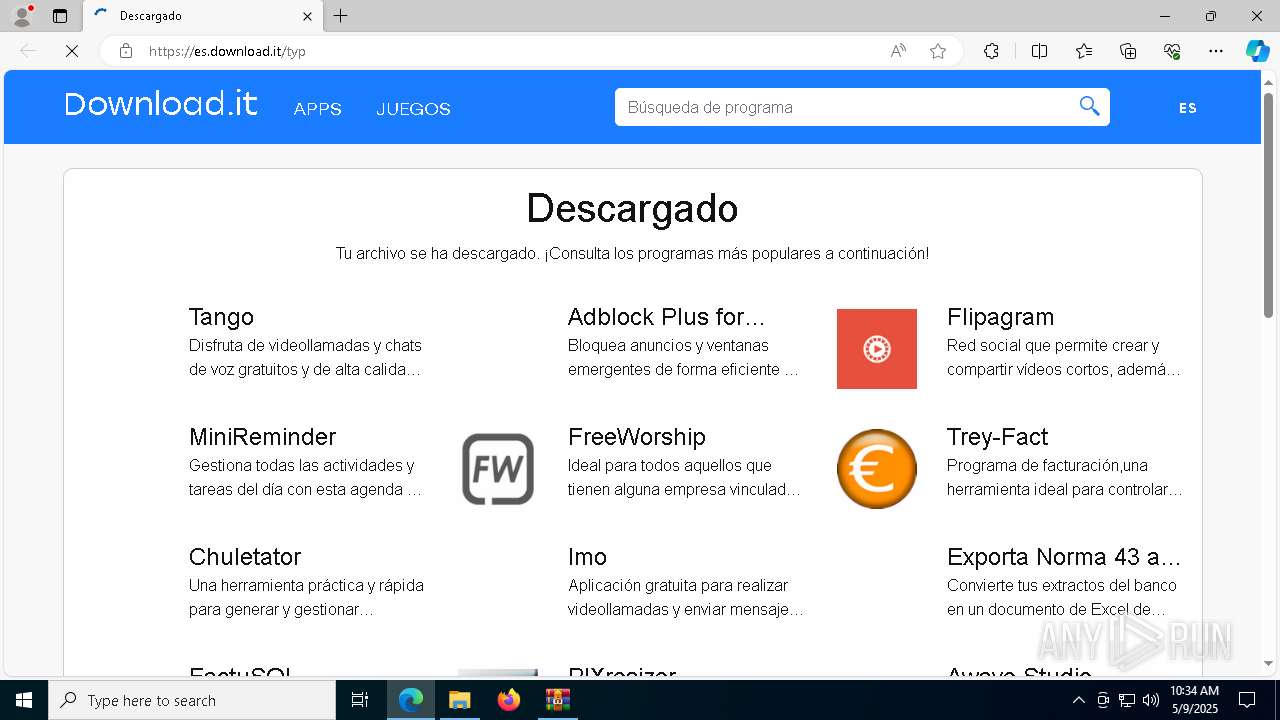Open the Chuletator link
Screen dimensions: 1280x720
[245, 557]
